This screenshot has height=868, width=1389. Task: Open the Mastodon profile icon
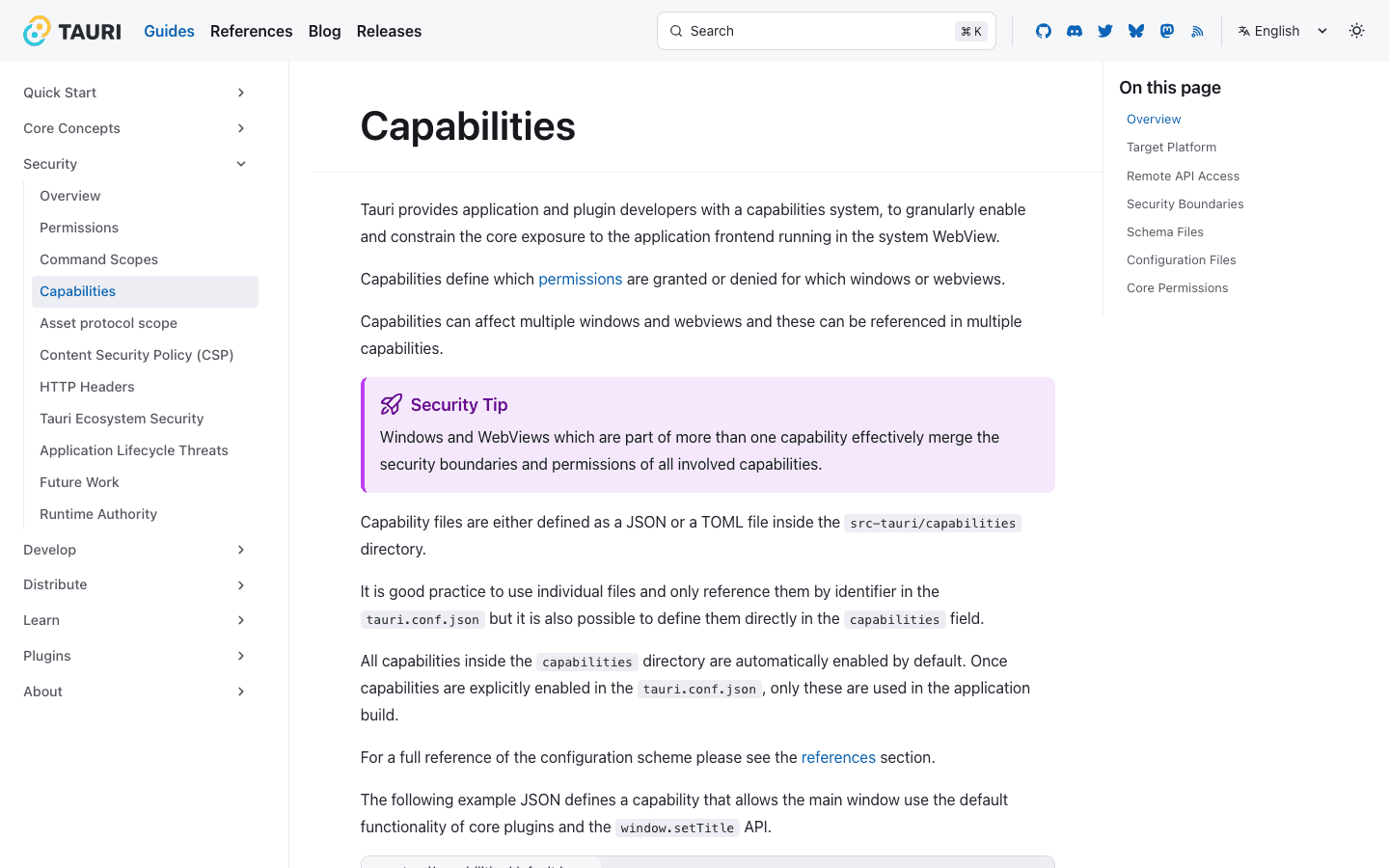coord(1167,31)
